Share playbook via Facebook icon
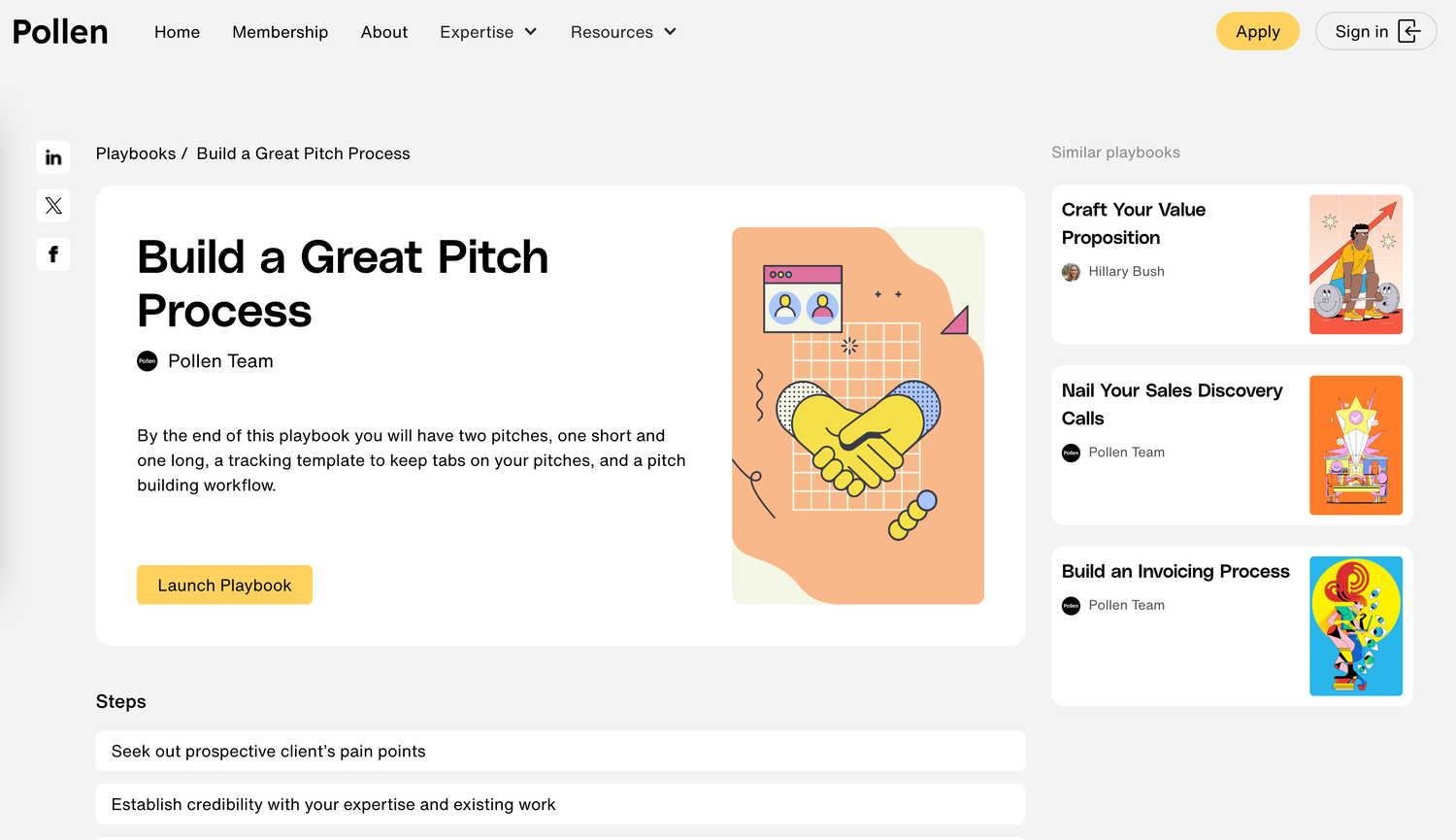Viewport: 1456px width, 840px height. pyautogui.click(x=53, y=254)
